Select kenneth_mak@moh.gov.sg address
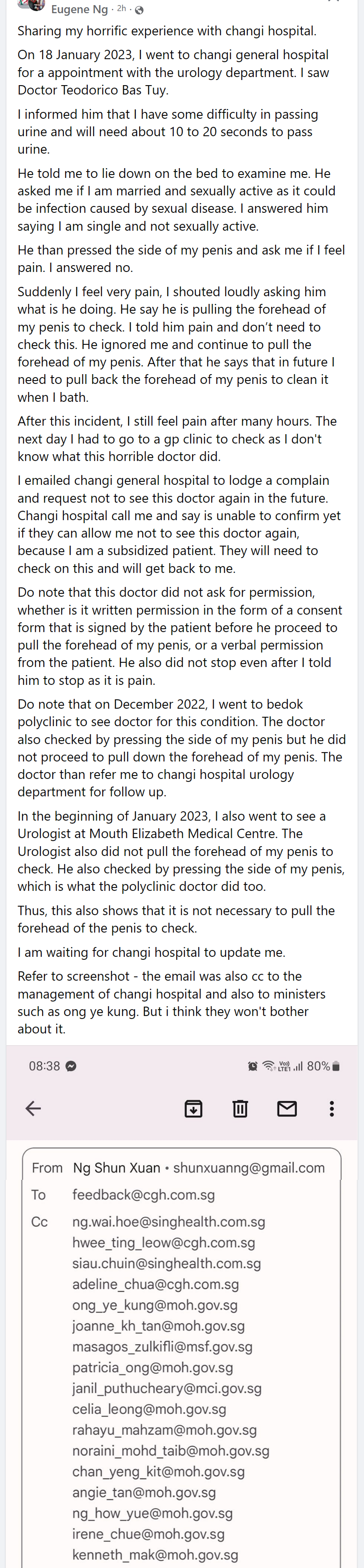364x1568 pixels. click(x=155, y=1554)
